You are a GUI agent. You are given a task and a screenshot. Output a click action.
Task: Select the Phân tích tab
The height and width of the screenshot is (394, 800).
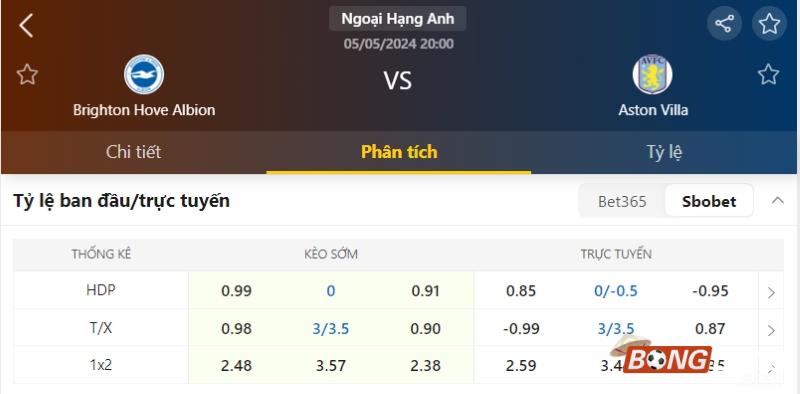coord(399,152)
